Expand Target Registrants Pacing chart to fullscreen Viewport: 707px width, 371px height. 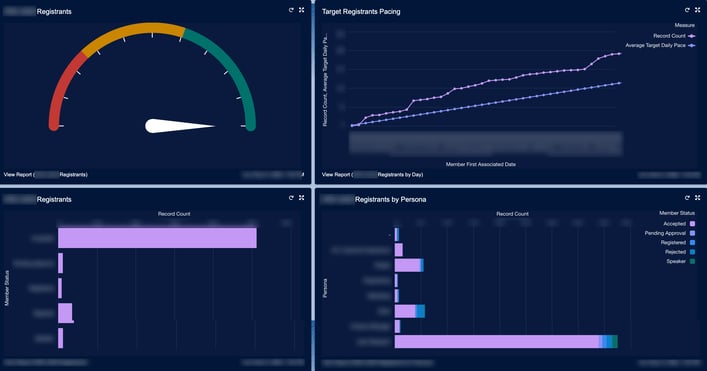698,10
